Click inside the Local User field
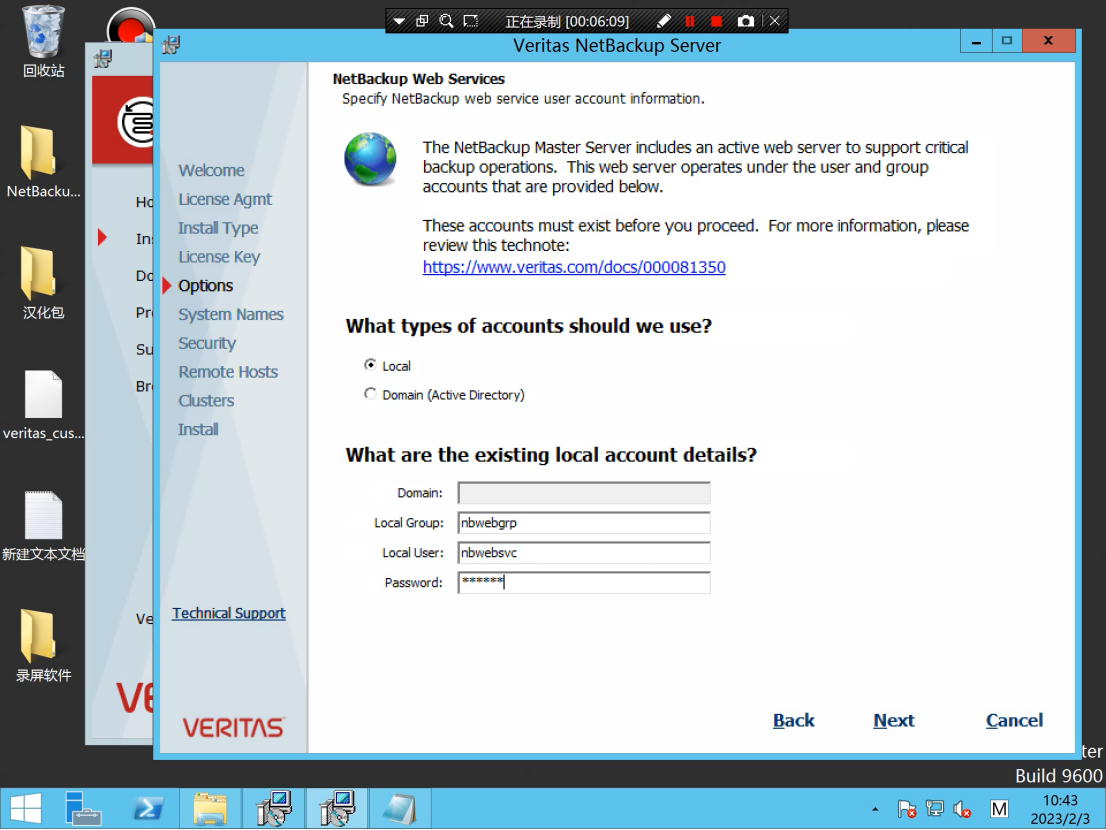This screenshot has height=830, width=1106. pos(583,552)
